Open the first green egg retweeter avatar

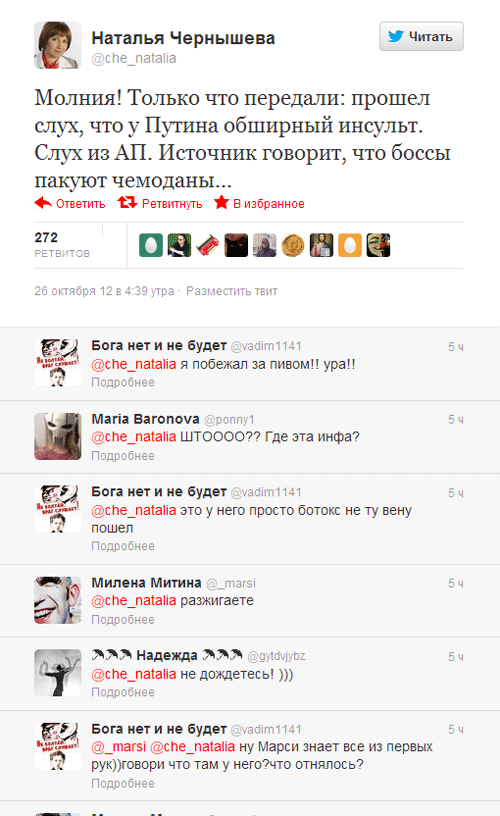tap(151, 245)
